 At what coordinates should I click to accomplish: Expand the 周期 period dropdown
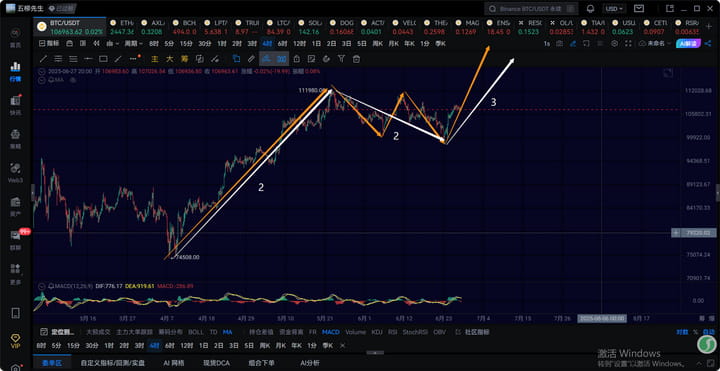pos(134,44)
